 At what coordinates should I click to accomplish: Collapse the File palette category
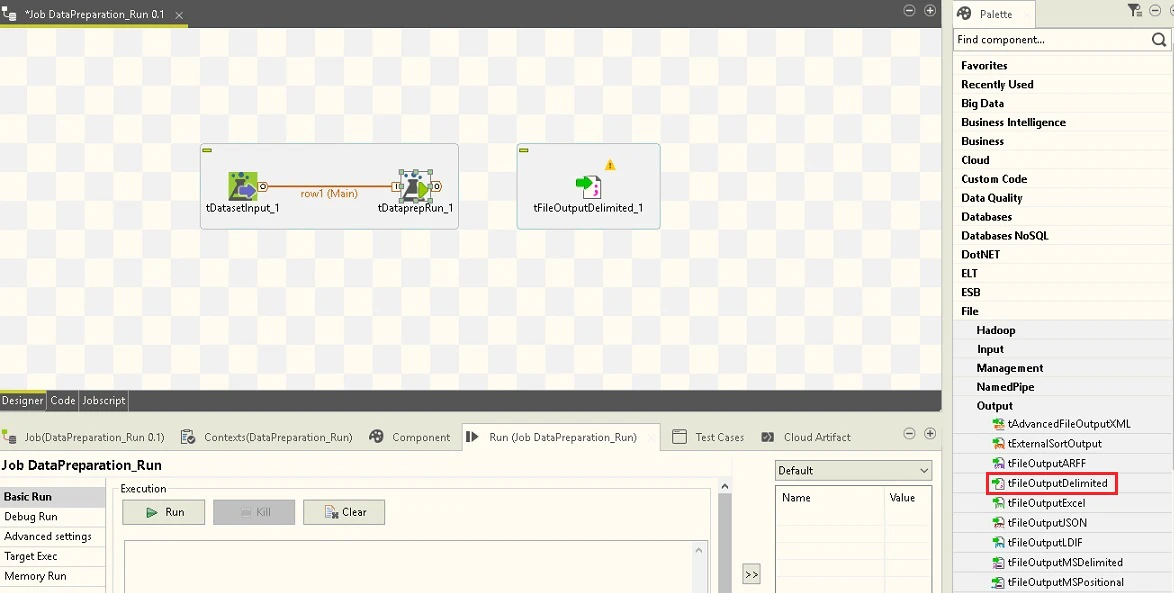click(970, 311)
